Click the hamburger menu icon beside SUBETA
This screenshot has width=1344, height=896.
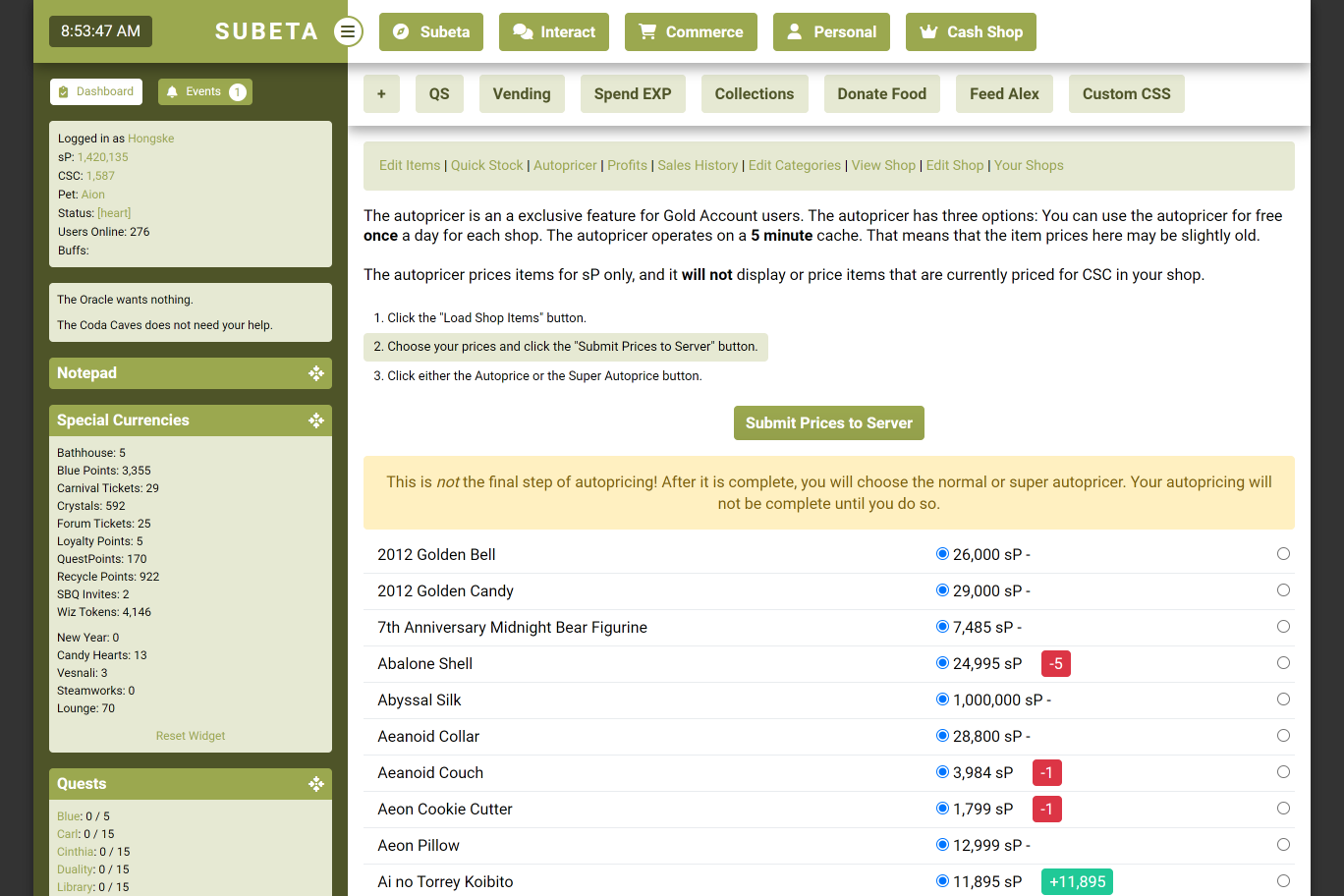click(347, 31)
